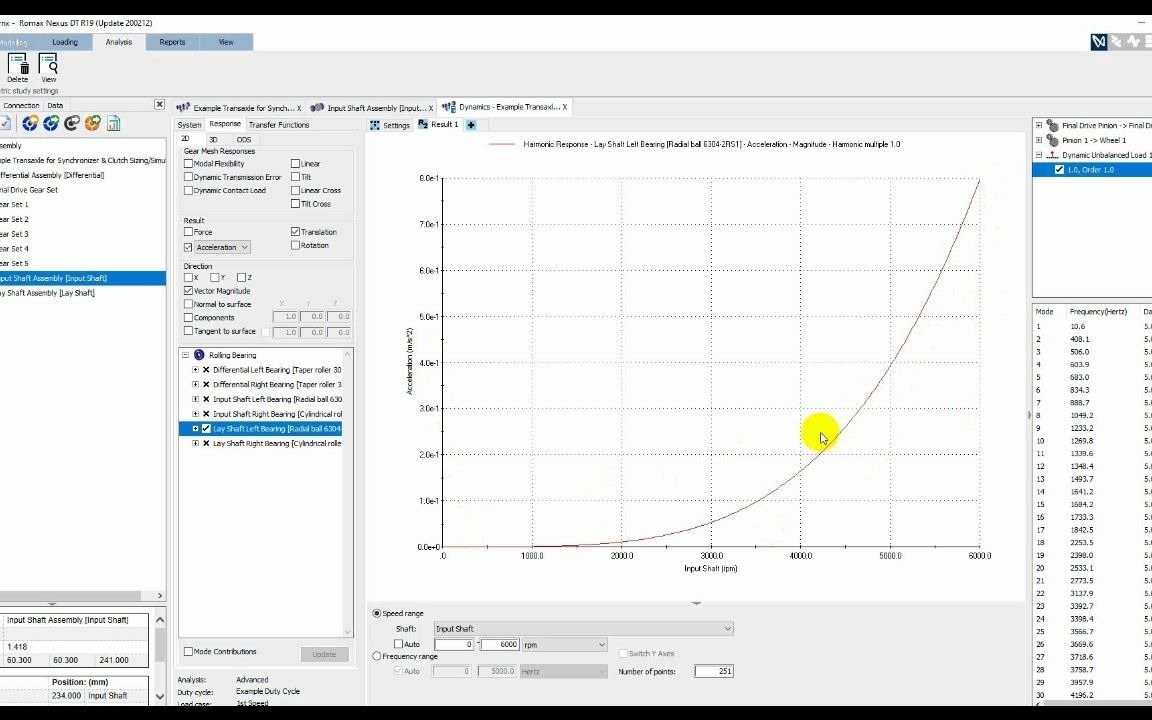Uncheck Vector Magnitude direction checkbox
The width and height of the screenshot is (1152, 720).
click(188, 291)
